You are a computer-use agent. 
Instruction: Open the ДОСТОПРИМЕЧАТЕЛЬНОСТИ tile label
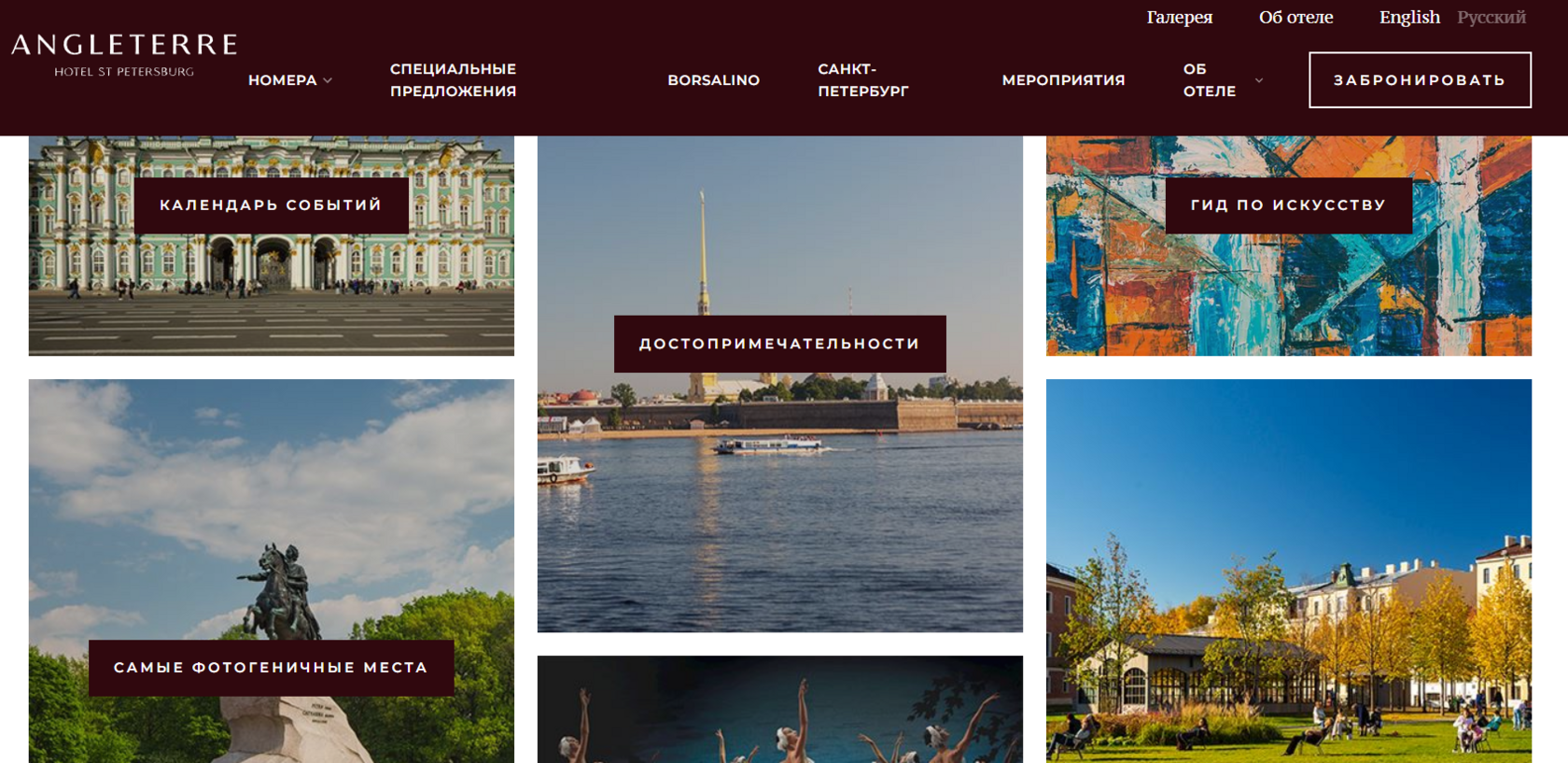tap(779, 344)
